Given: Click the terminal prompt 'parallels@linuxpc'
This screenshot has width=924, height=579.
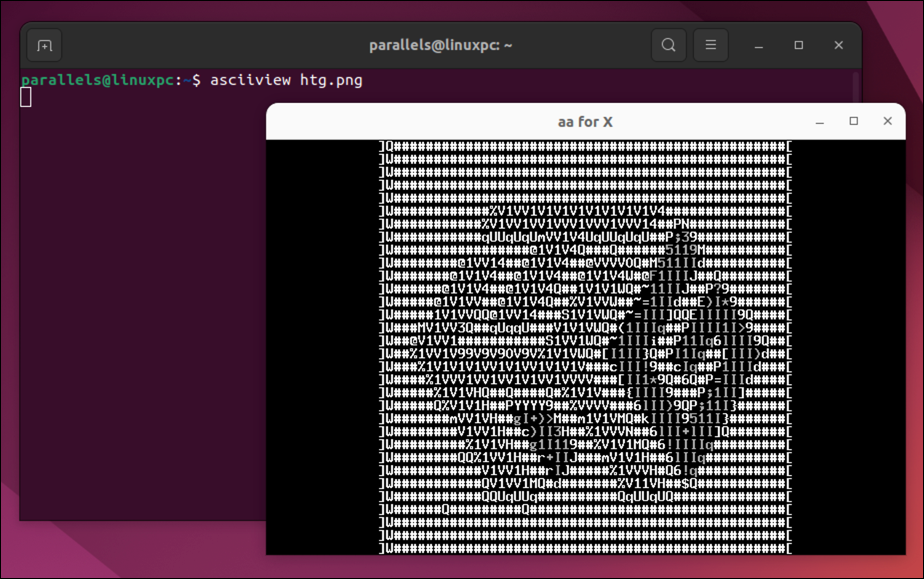Looking at the screenshot, I should [98, 80].
